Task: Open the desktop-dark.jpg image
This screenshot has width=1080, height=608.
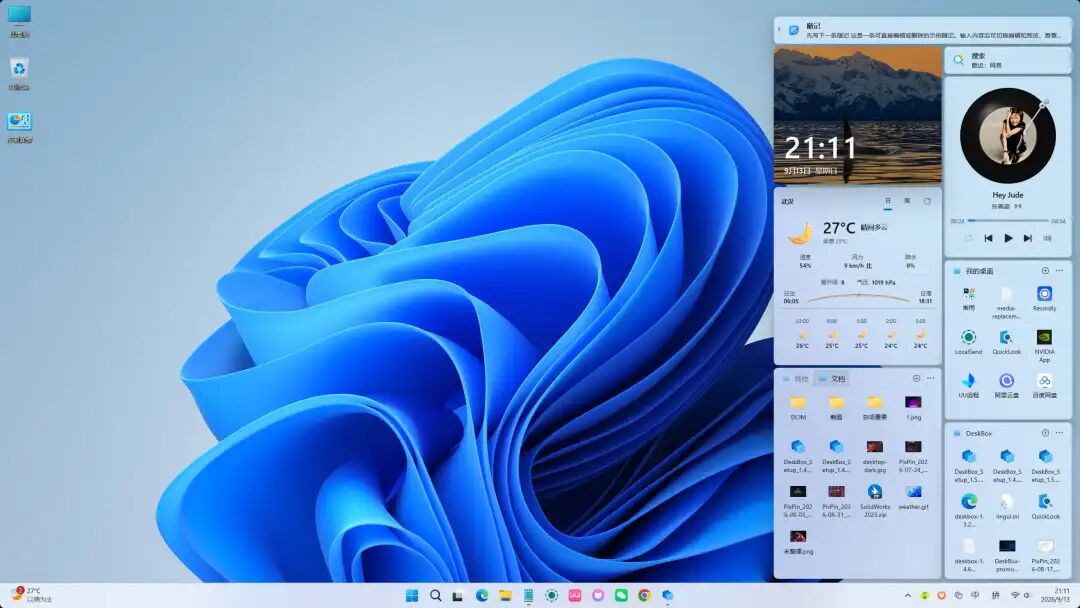Action: [x=875, y=447]
